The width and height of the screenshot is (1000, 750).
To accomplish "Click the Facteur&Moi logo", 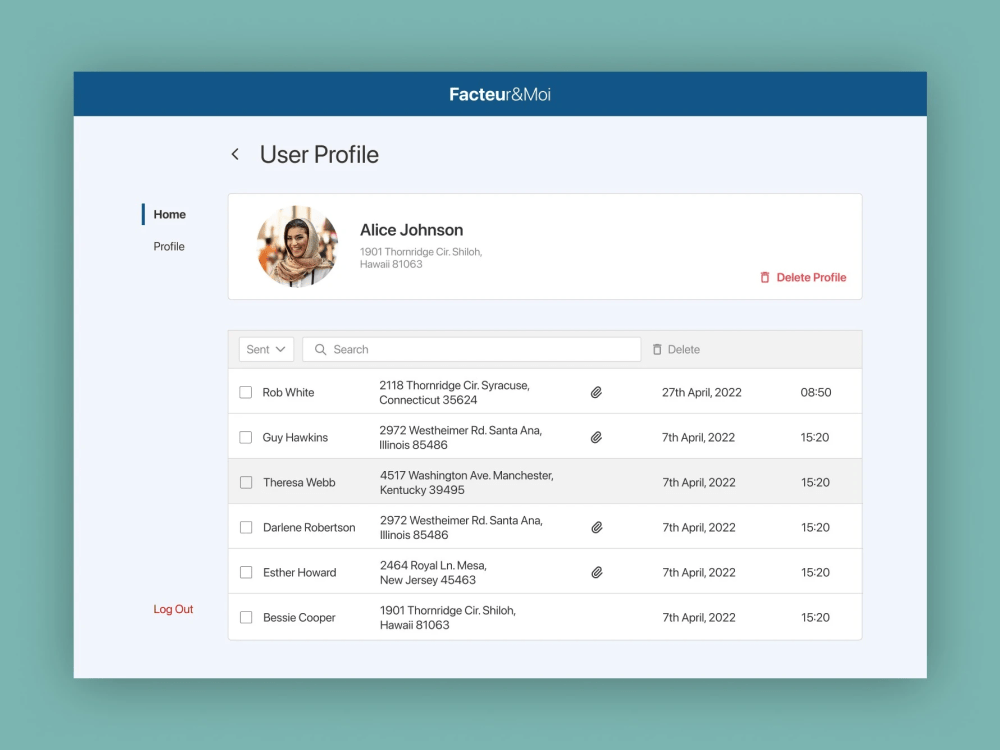I will [x=500, y=94].
